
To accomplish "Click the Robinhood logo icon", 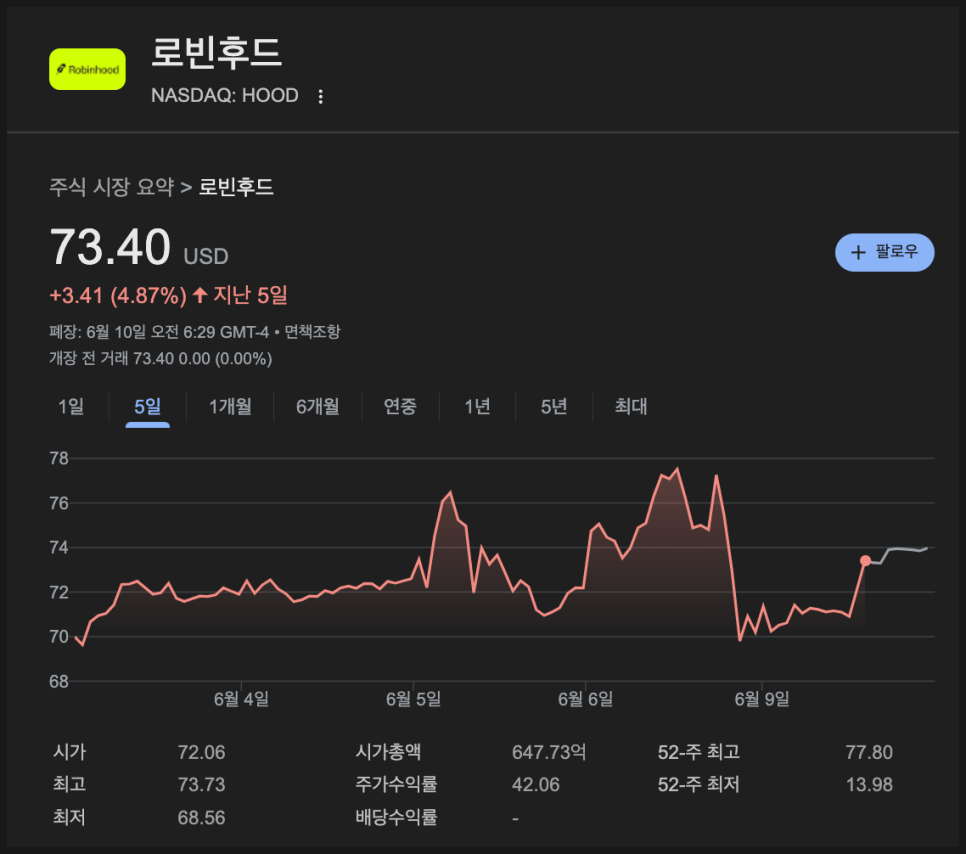I will pos(87,69).
